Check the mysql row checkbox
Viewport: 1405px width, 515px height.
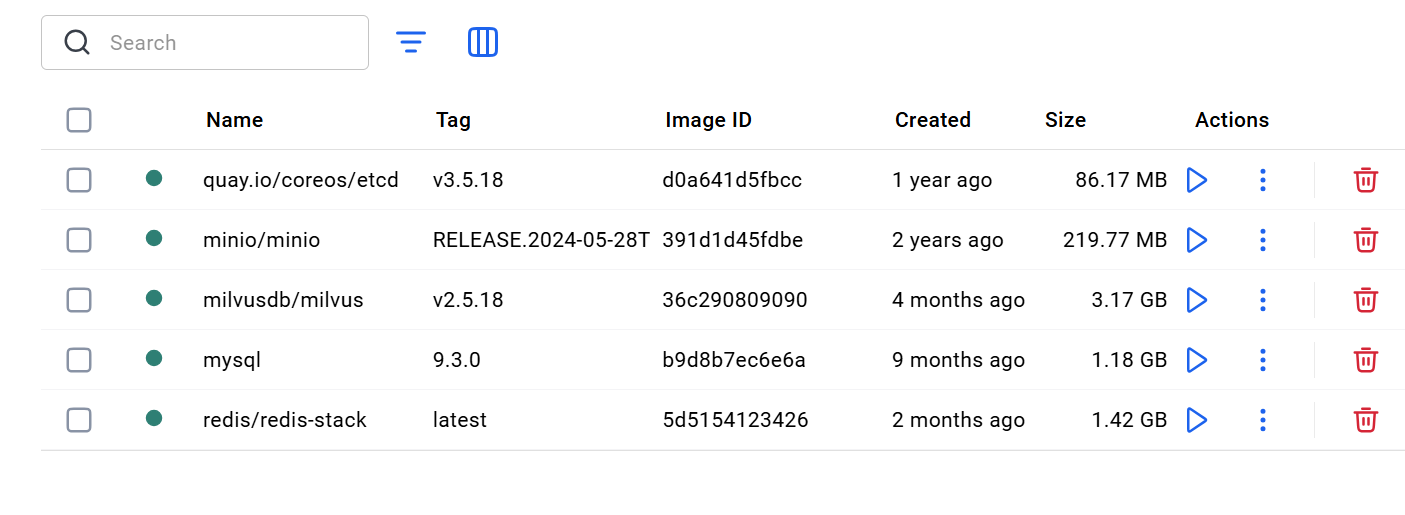pyautogui.click(x=79, y=360)
